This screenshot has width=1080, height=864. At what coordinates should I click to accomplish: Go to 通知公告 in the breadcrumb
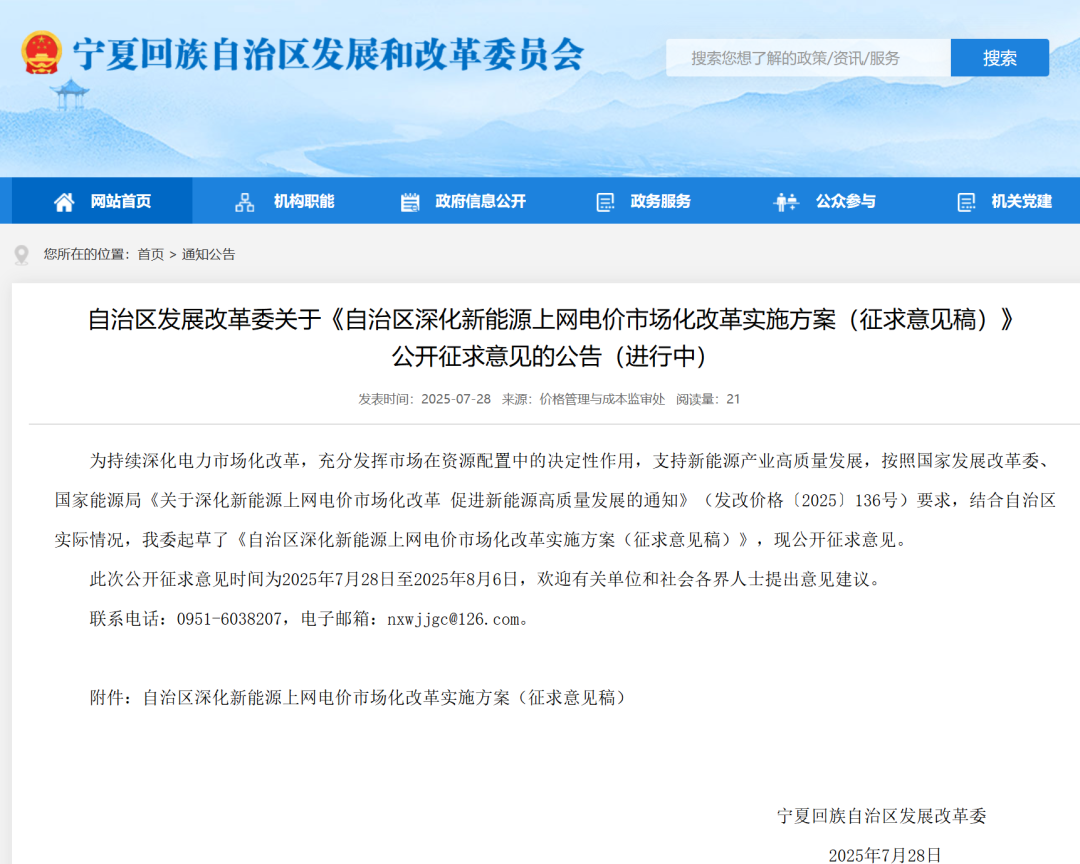coord(208,254)
